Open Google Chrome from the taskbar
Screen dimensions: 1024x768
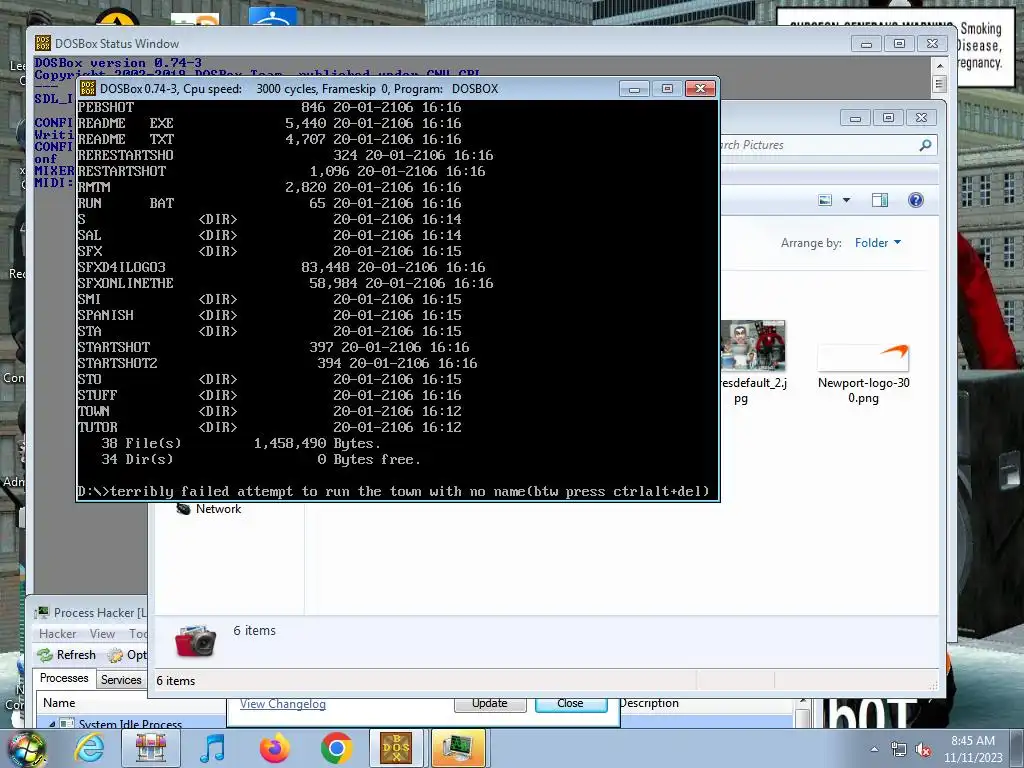[x=336, y=748]
